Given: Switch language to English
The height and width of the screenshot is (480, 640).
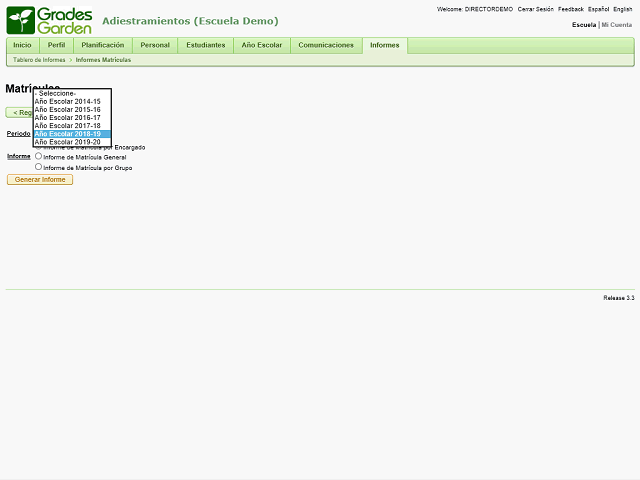Looking at the screenshot, I should (x=622, y=9).
